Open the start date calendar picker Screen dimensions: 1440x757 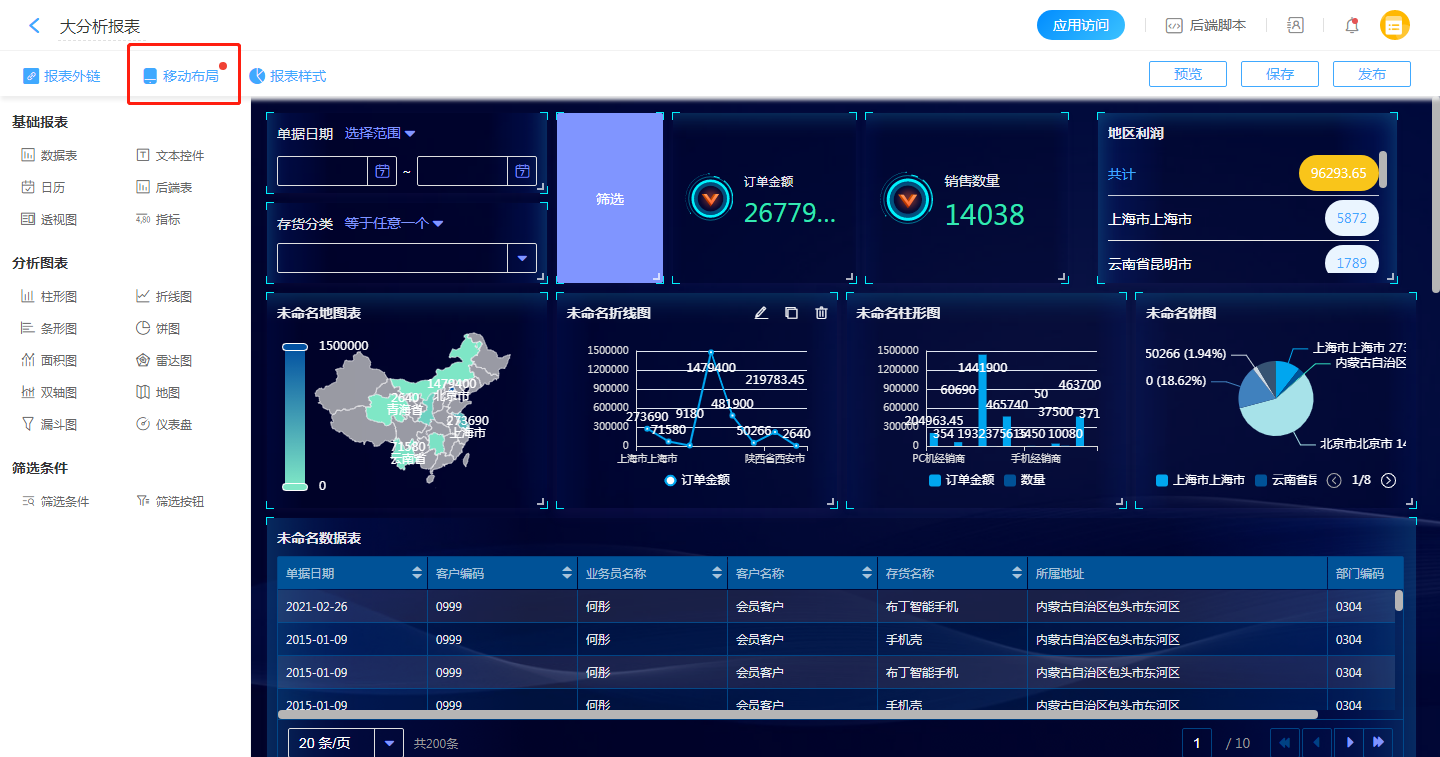[x=382, y=172]
